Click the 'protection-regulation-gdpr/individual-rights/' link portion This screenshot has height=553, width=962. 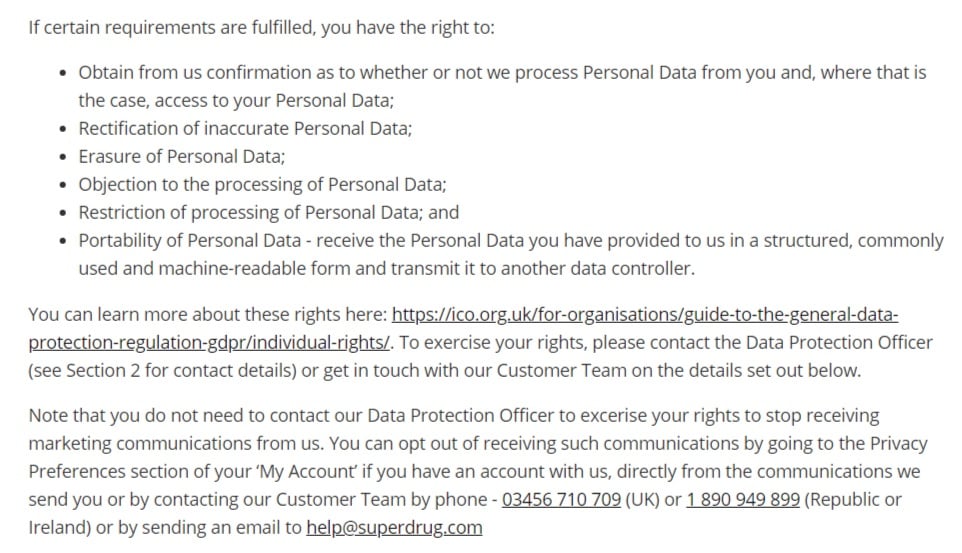209,342
